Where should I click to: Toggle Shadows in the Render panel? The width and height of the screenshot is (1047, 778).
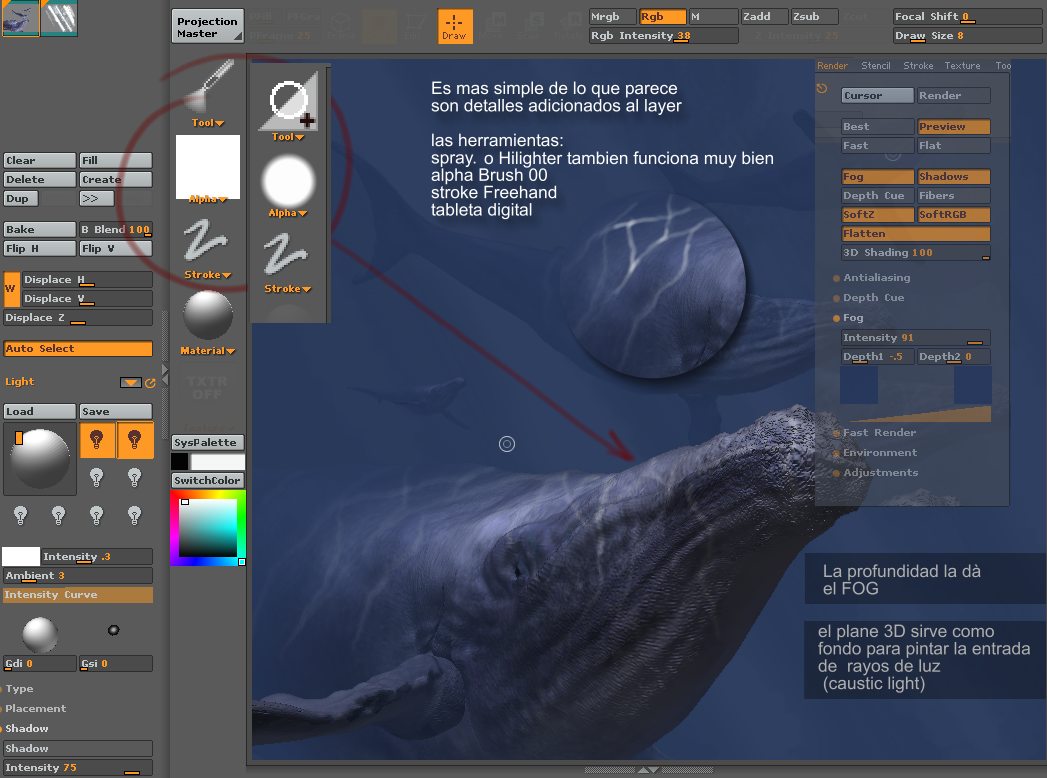click(953, 177)
